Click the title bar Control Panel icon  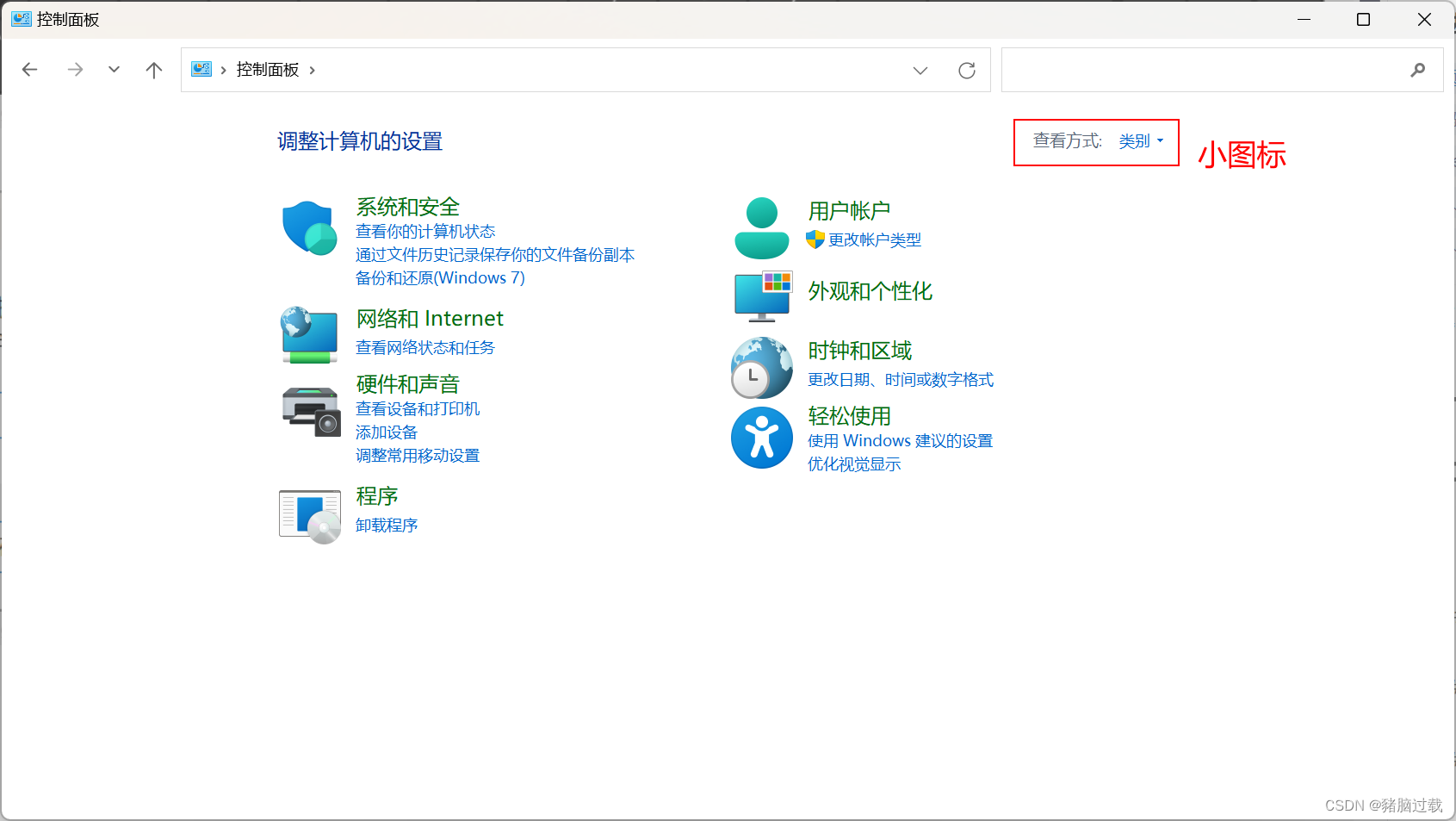21,19
